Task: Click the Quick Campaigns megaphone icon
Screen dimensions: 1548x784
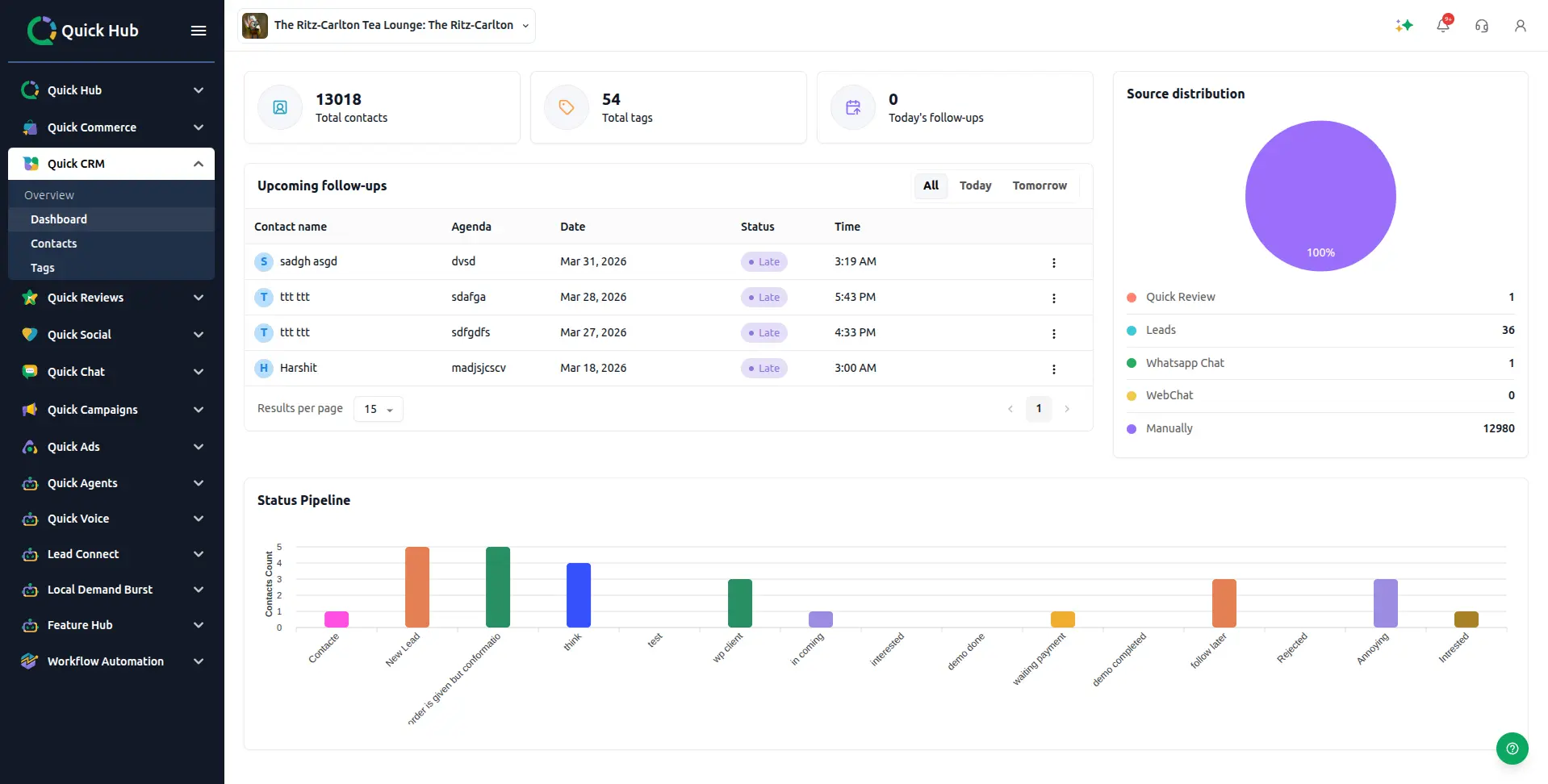Action: 30,410
